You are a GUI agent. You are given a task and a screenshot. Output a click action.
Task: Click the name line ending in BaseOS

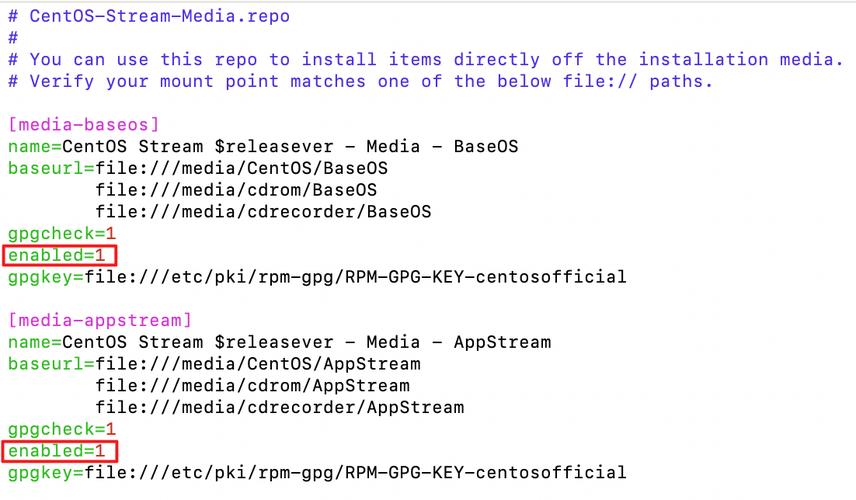(263, 146)
